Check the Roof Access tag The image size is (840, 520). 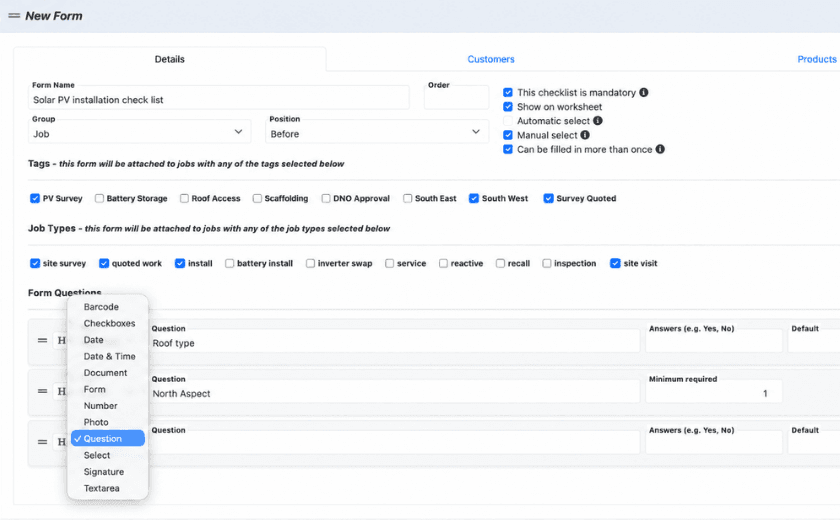click(x=184, y=198)
